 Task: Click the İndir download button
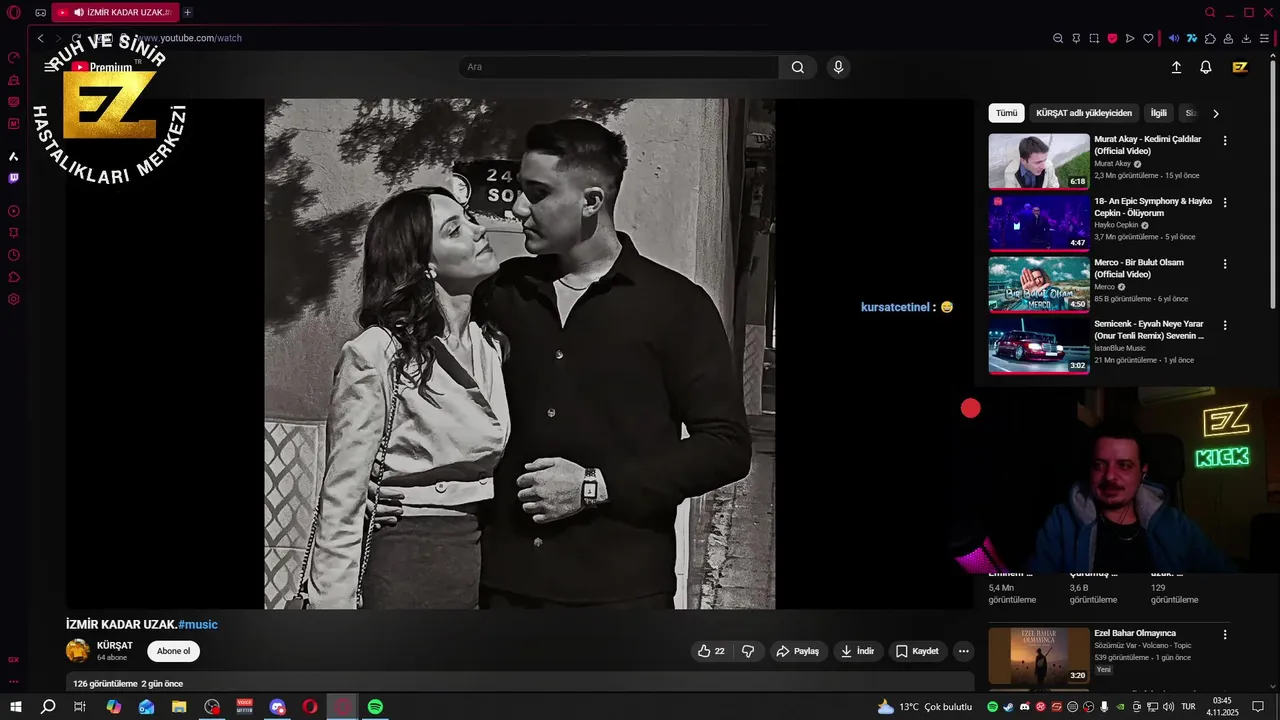point(857,651)
